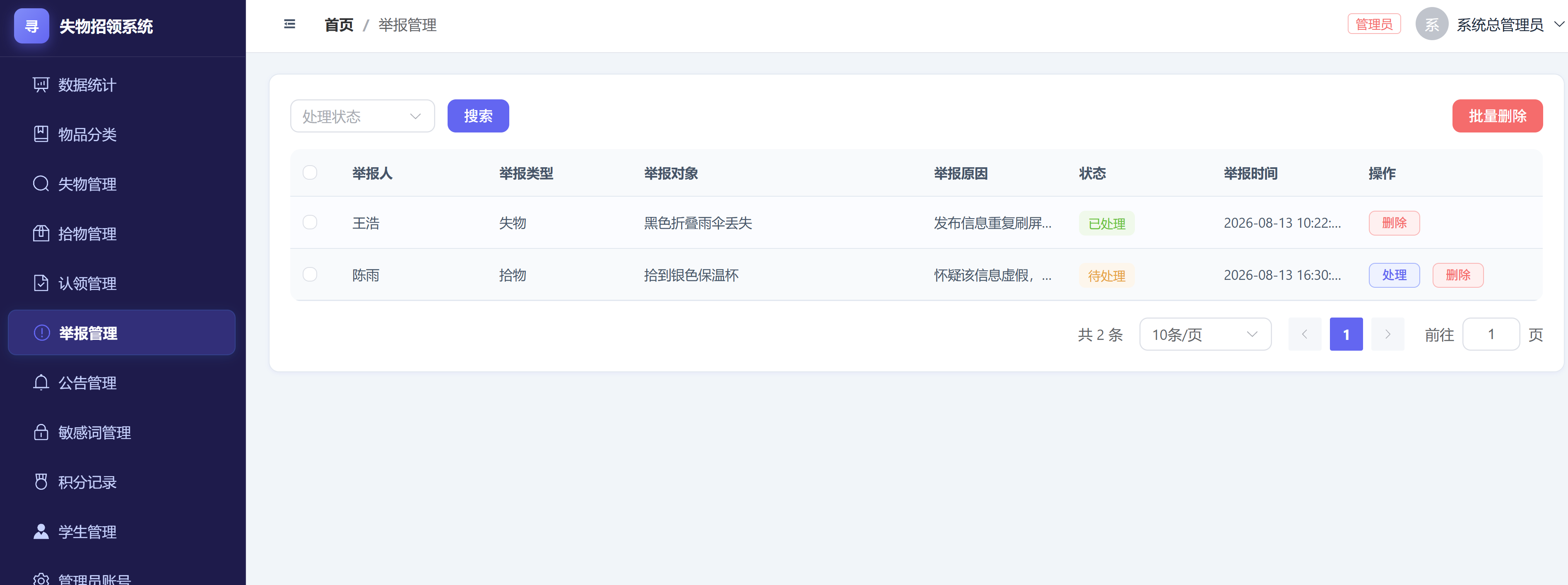Click the 系 user avatar
This screenshot has width=1568, height=585.
[x=1432, y=24]
